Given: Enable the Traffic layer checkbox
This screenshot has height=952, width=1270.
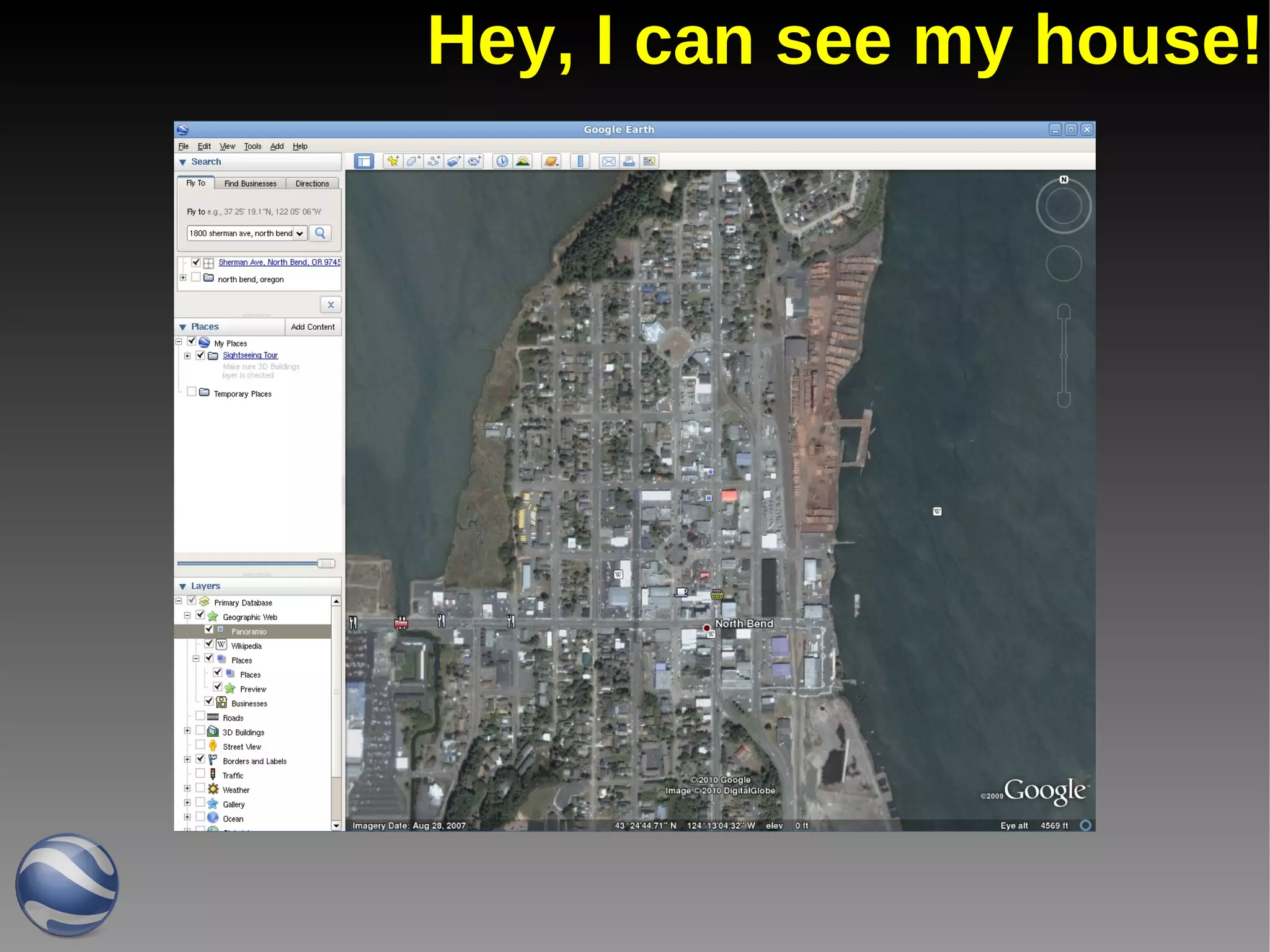Looking at the screenshot, I should 200,773.
